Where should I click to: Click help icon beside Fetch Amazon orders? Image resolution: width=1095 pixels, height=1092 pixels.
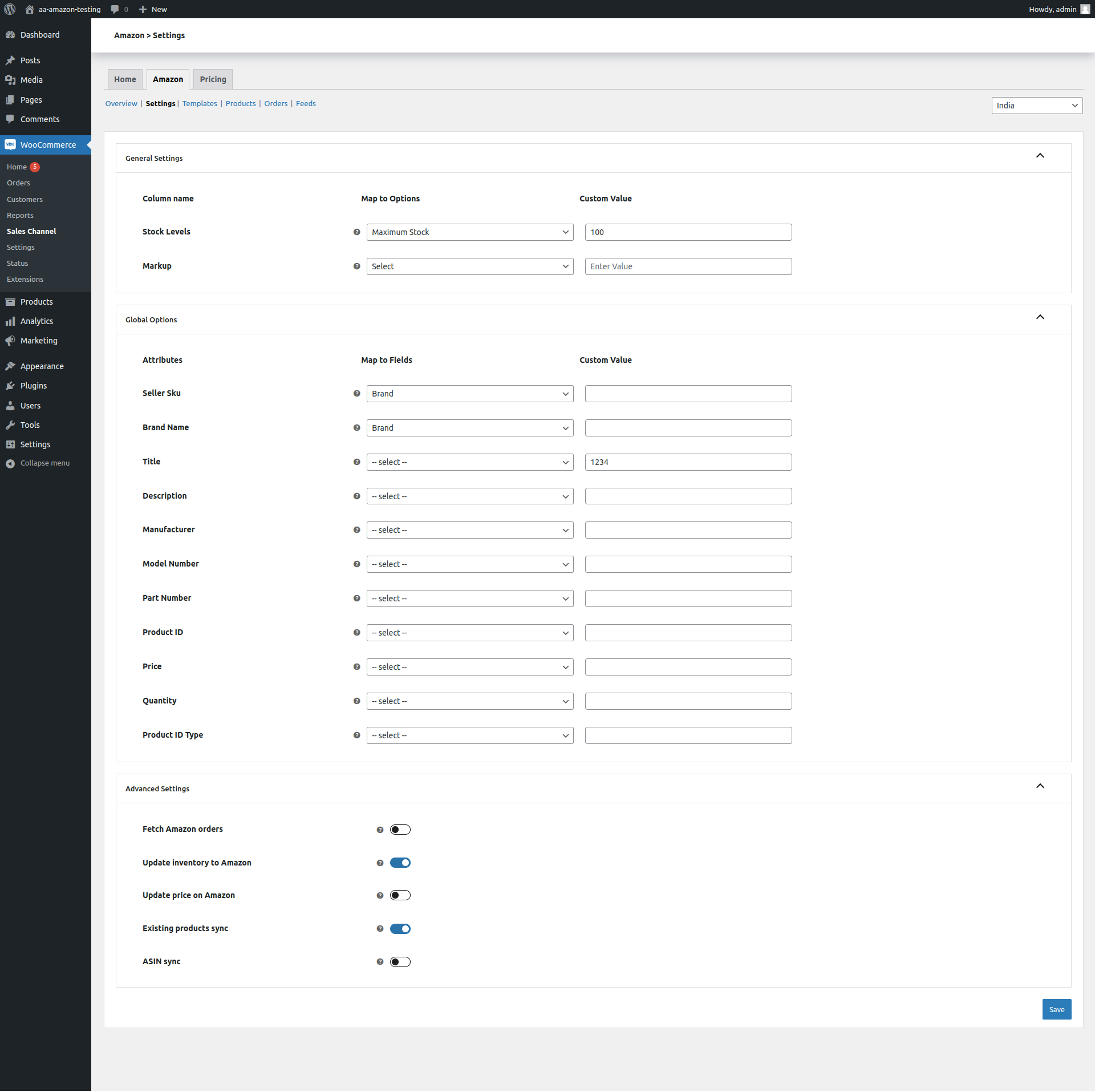(380, 830)
